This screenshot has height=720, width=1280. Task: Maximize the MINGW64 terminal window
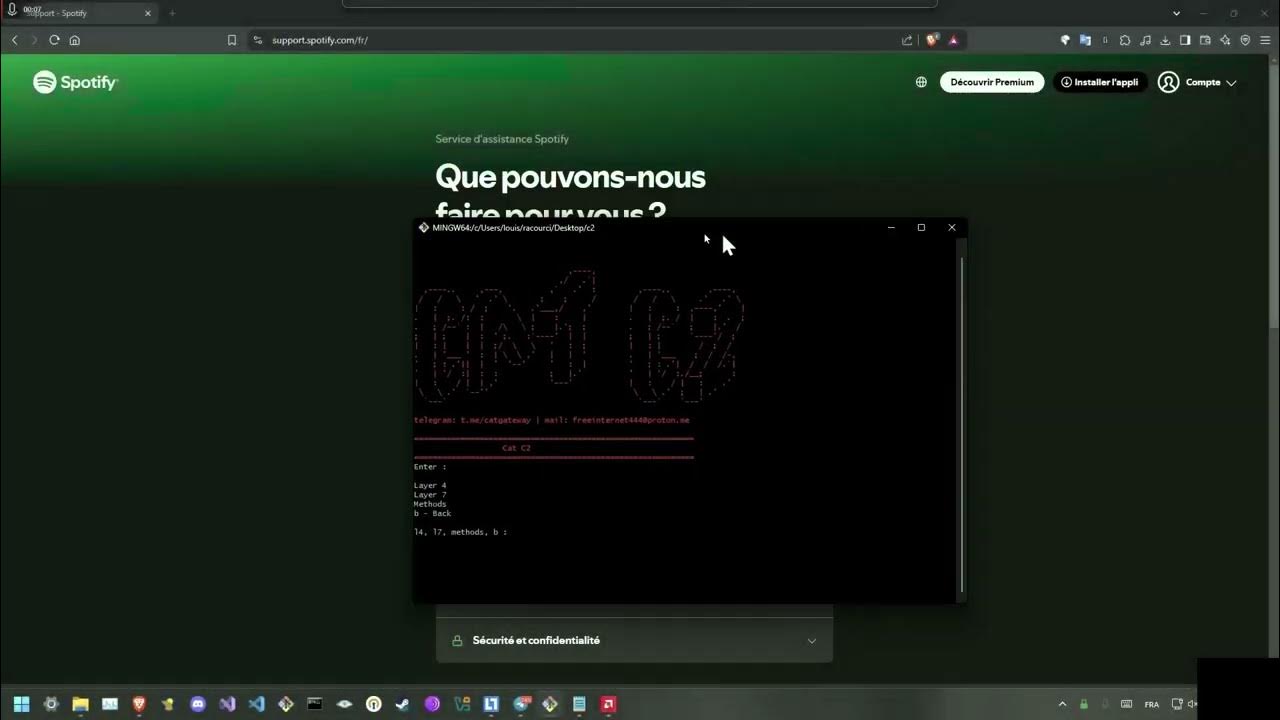(x=921, y=227)
